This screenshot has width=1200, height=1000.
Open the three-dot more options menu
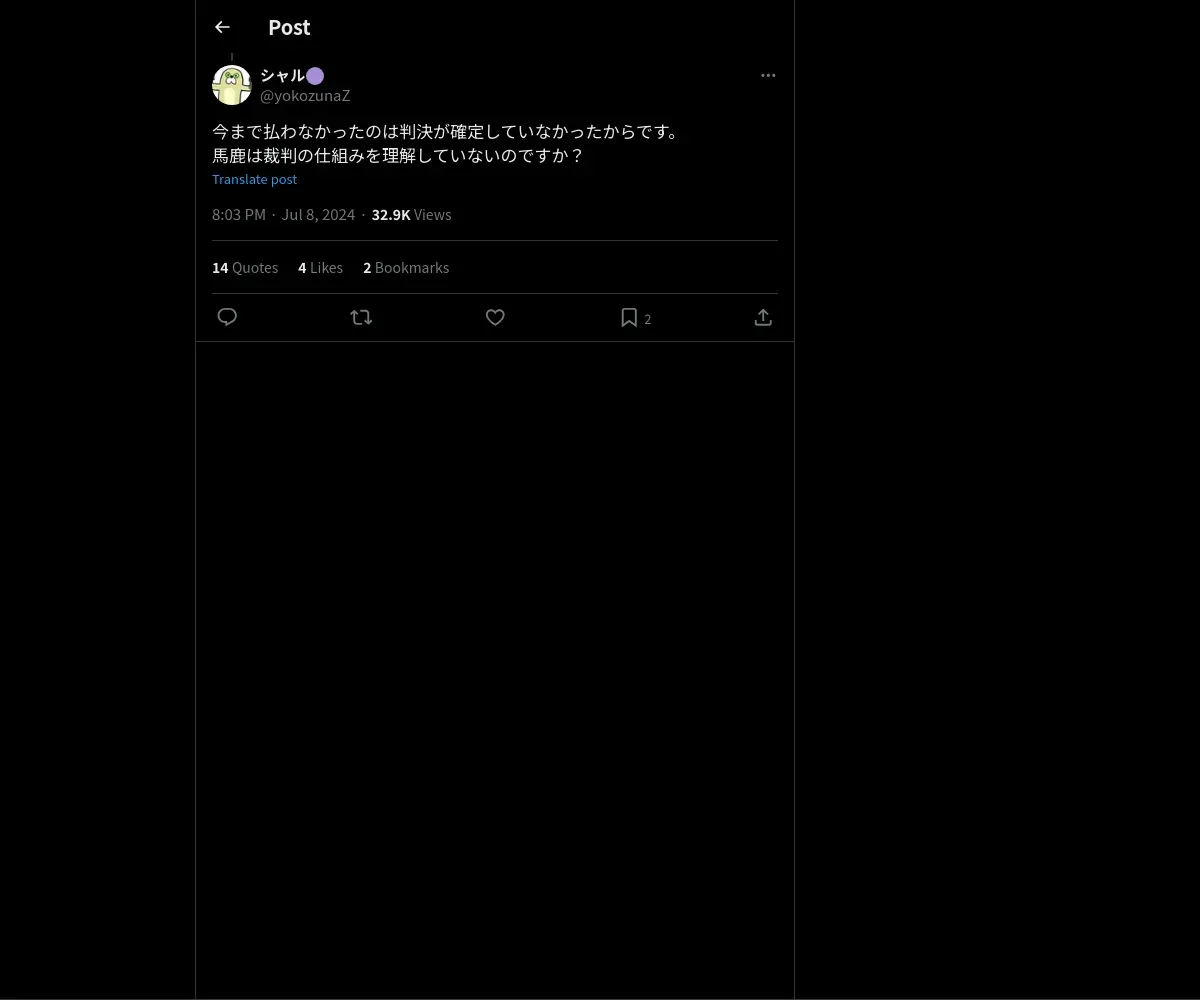768,75
